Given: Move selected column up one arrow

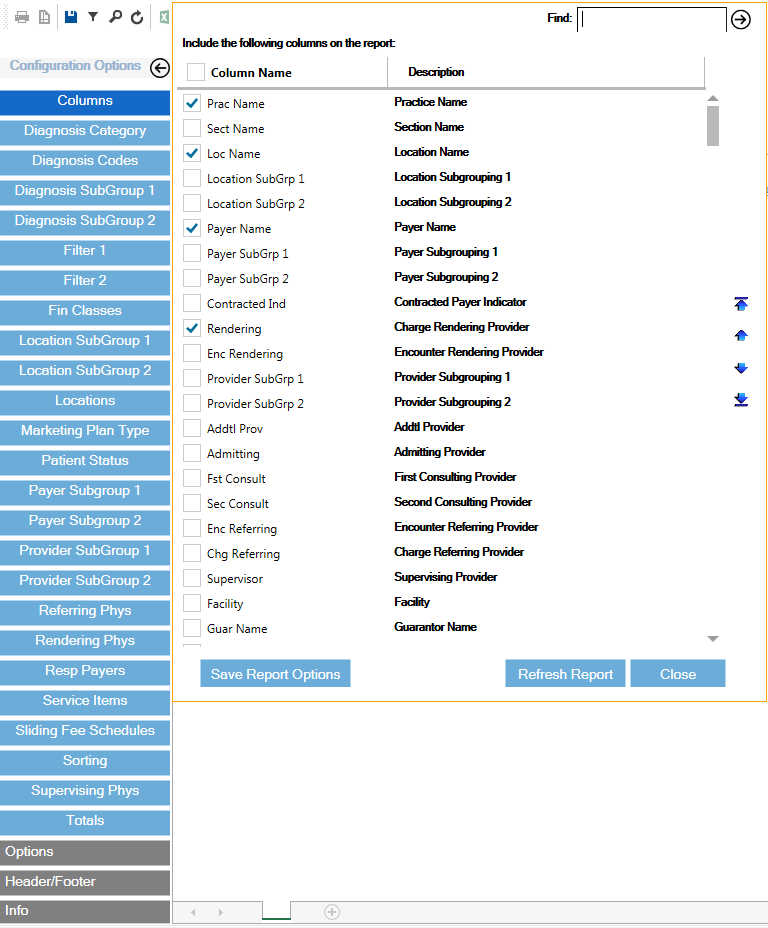Looking at the screenshot, I should [x=741, y=336].
